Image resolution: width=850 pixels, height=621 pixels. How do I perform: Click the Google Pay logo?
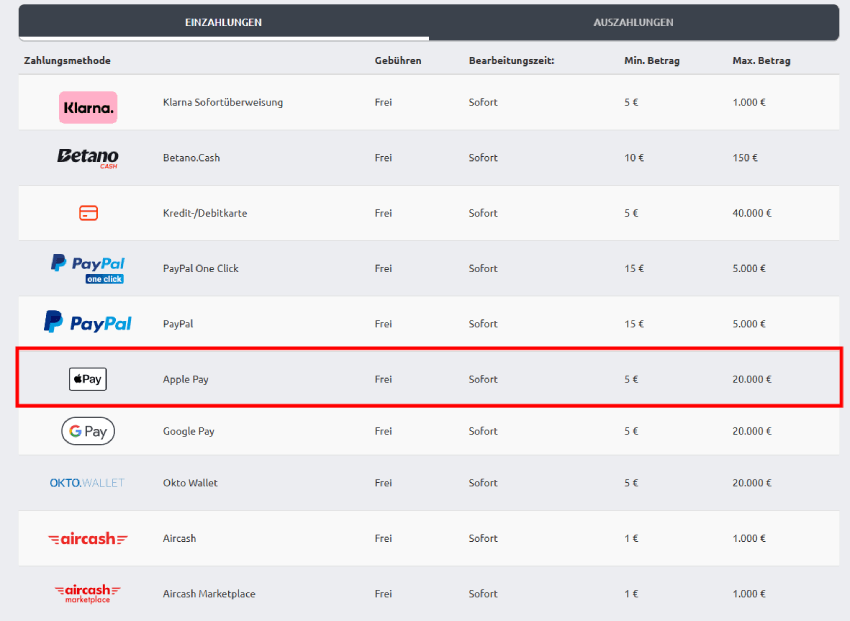tap(88, 431)
